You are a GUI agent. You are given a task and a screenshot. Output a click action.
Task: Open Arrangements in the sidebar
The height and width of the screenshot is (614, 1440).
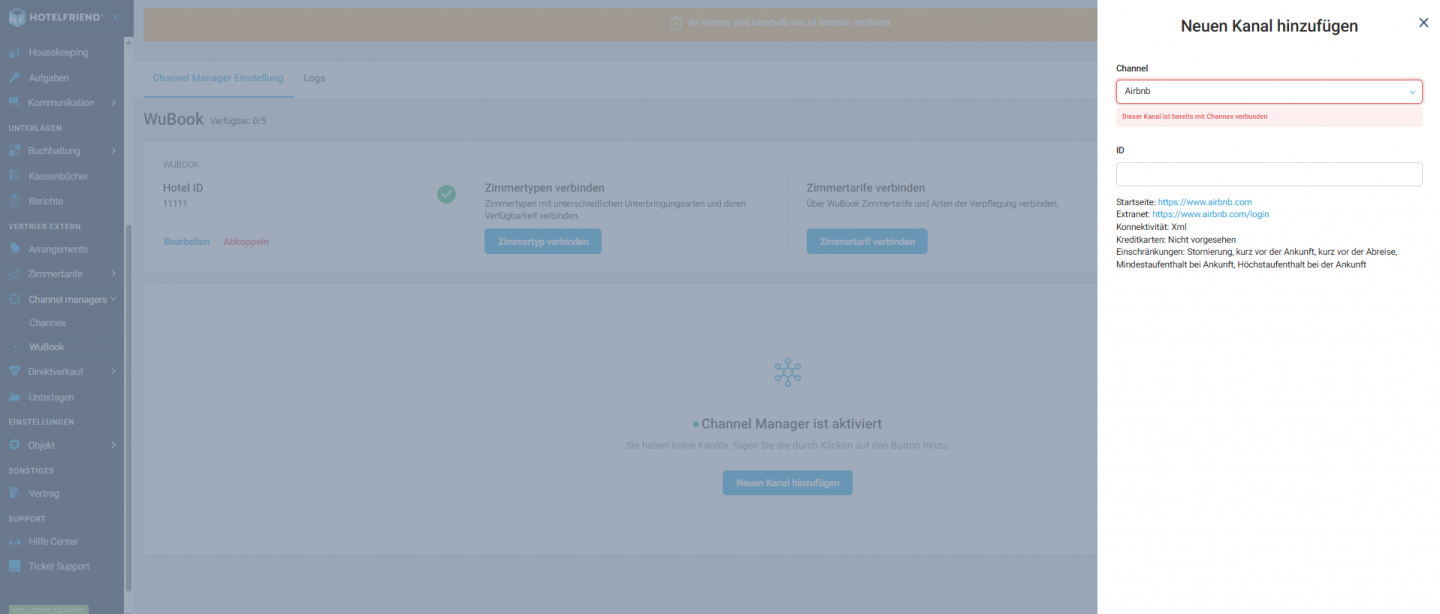tap(58, 249)
